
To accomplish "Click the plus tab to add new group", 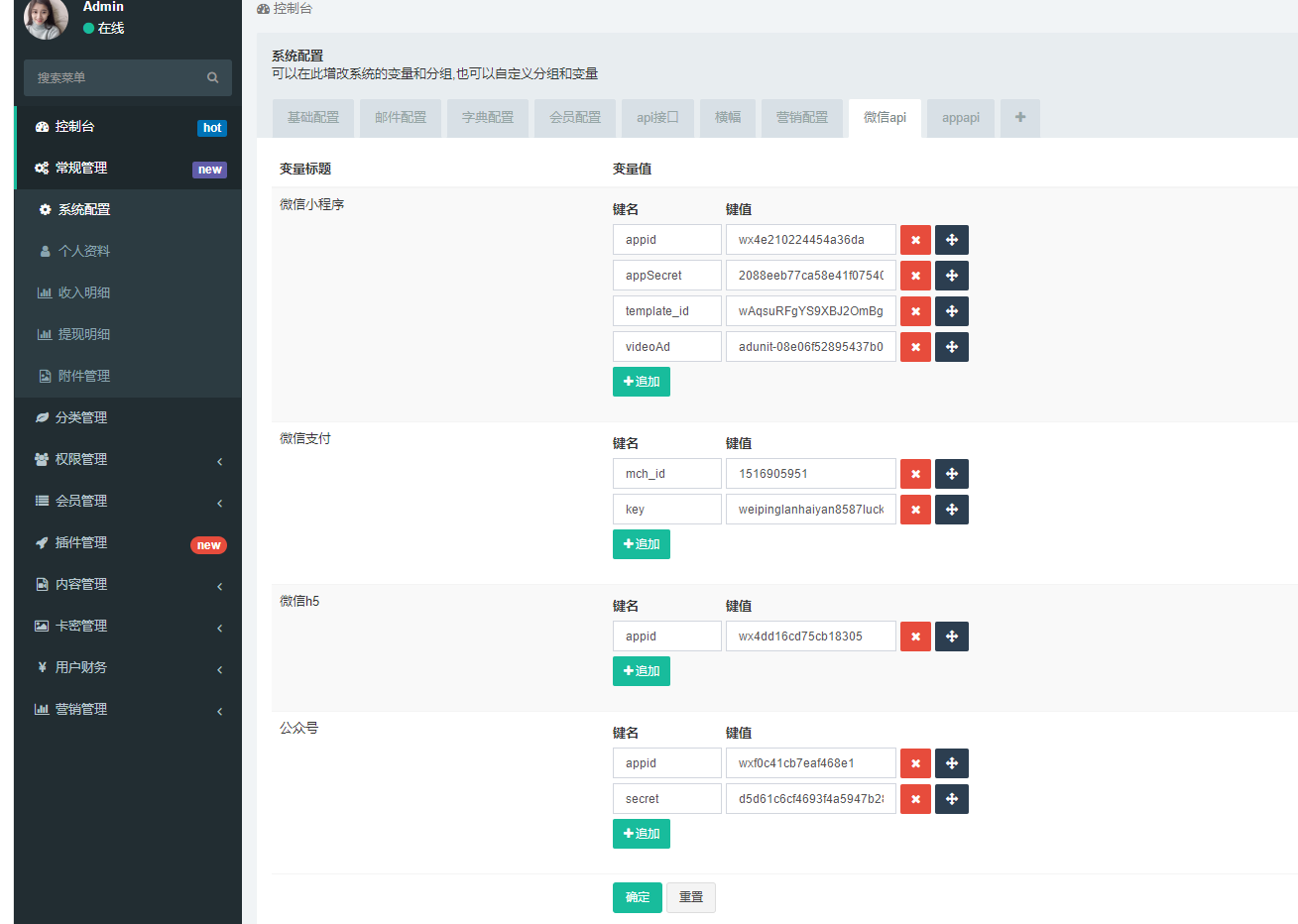I will 1019,117.
